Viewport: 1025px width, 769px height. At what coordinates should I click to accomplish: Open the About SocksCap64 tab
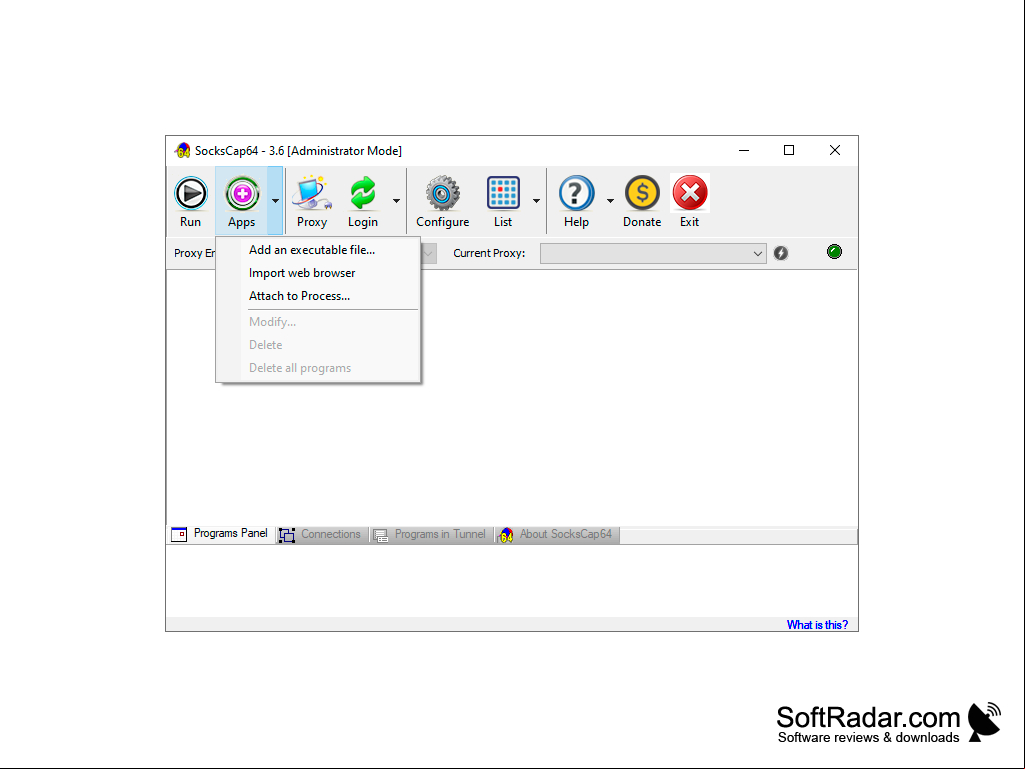[556, 534]
